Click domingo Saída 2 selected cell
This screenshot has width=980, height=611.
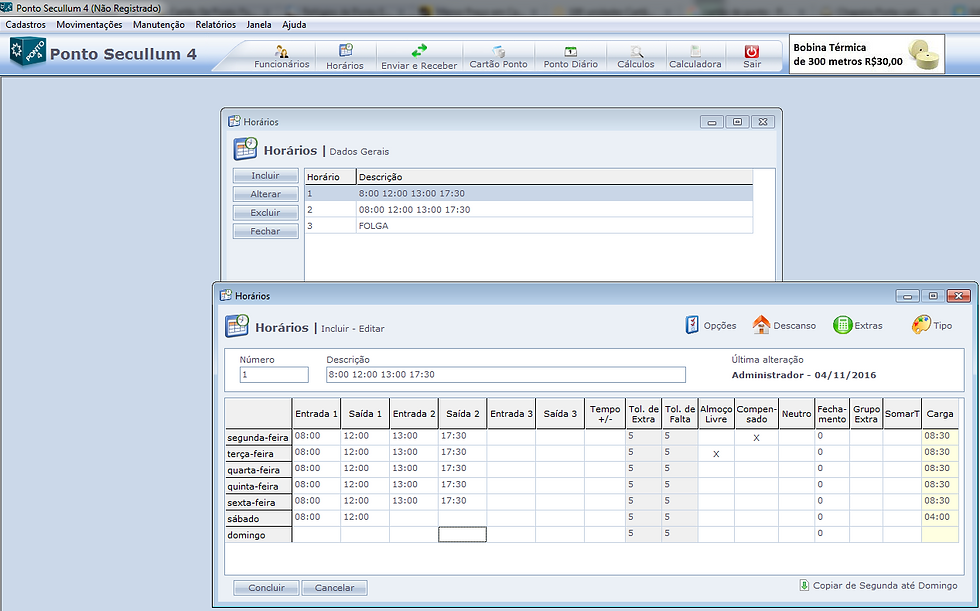[462, 534]
